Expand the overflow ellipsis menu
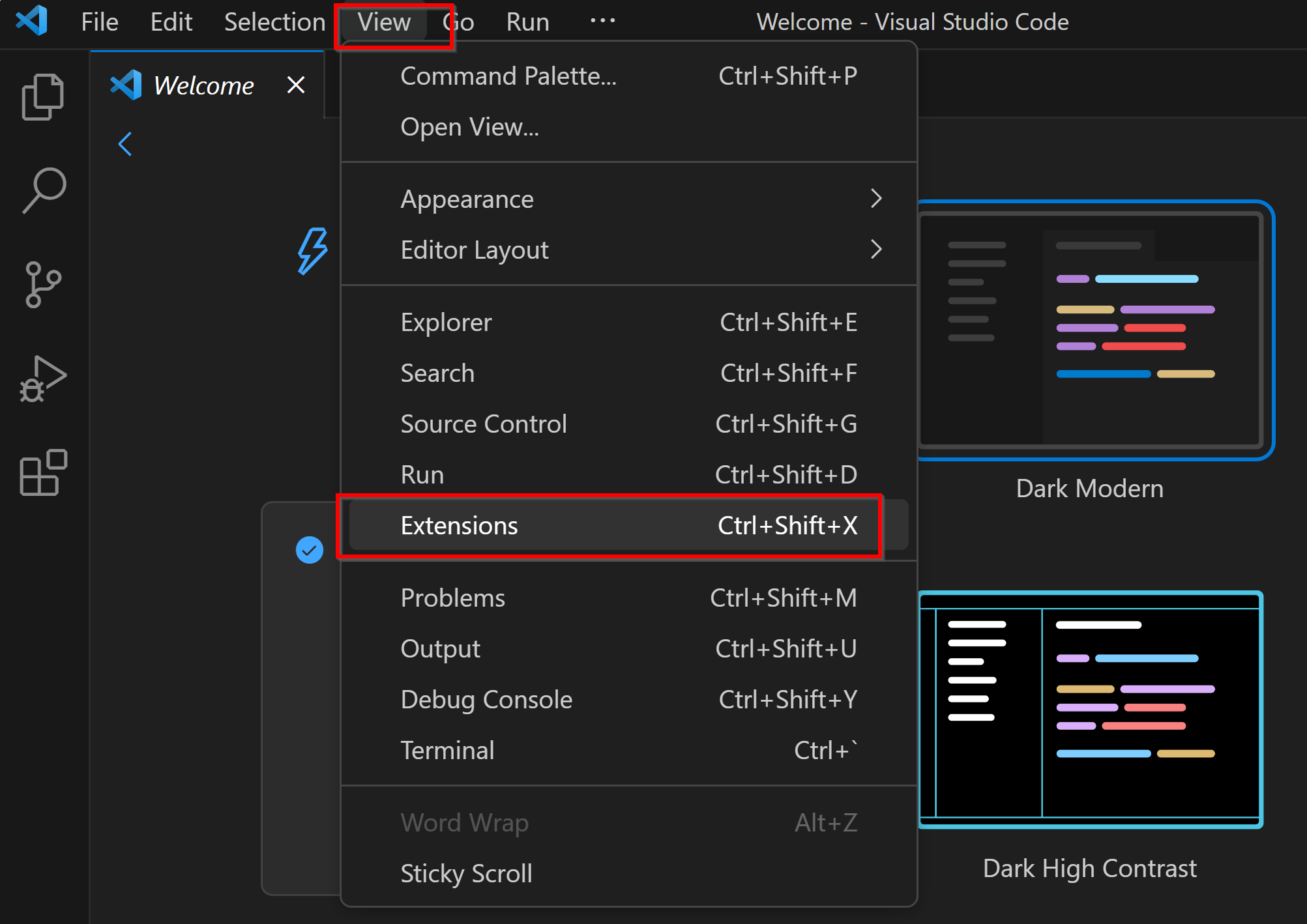 (x=602, y=21)
